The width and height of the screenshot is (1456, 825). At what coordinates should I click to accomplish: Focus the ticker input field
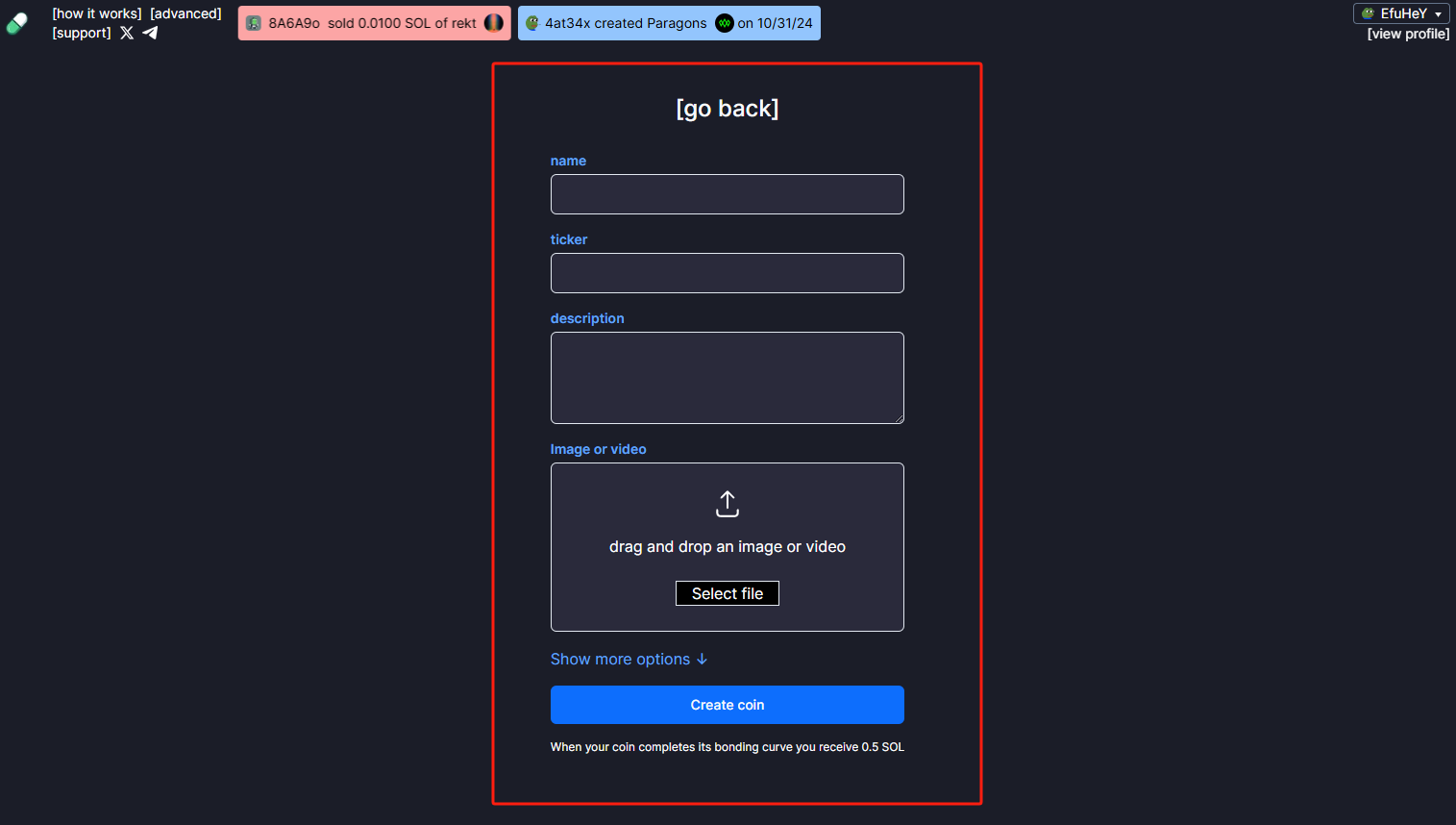(728, 273)
